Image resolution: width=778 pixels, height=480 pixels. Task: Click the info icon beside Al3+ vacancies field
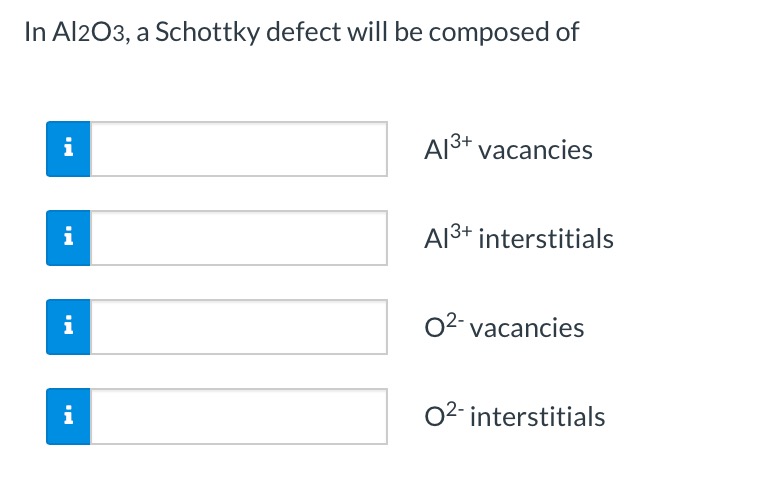click(68, 150)
